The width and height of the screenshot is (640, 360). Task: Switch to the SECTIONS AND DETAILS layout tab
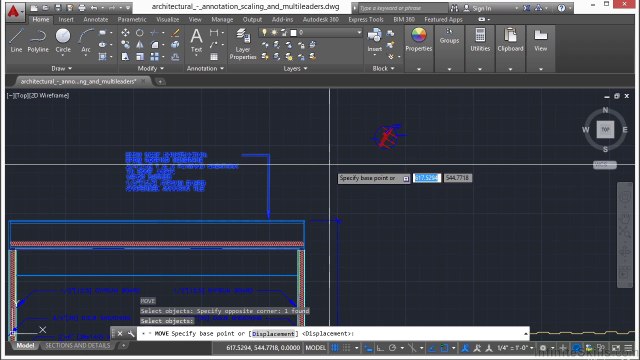78,346
